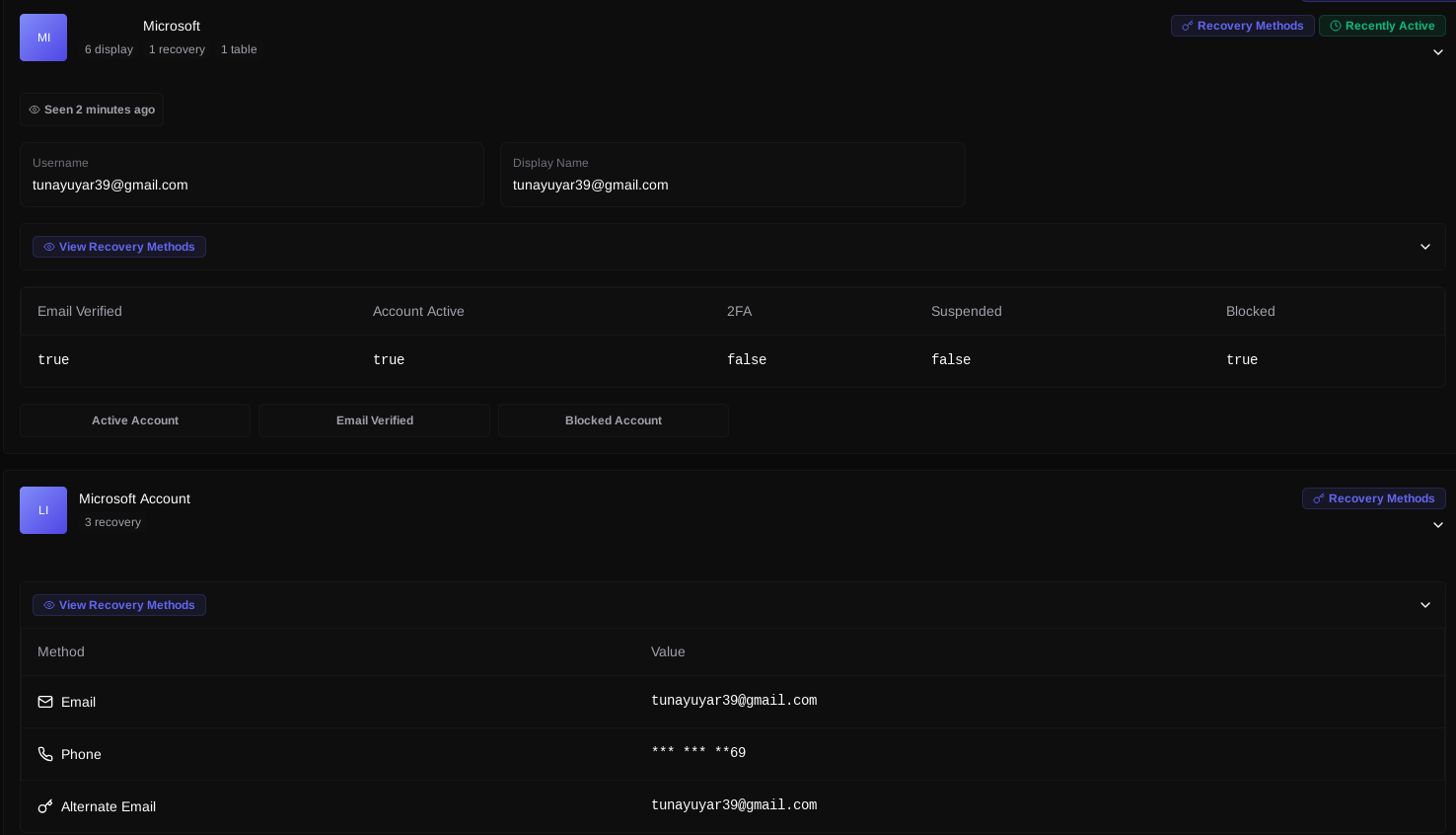
Task: Click the Alternate Email row email value
Action: pos(734,805)
